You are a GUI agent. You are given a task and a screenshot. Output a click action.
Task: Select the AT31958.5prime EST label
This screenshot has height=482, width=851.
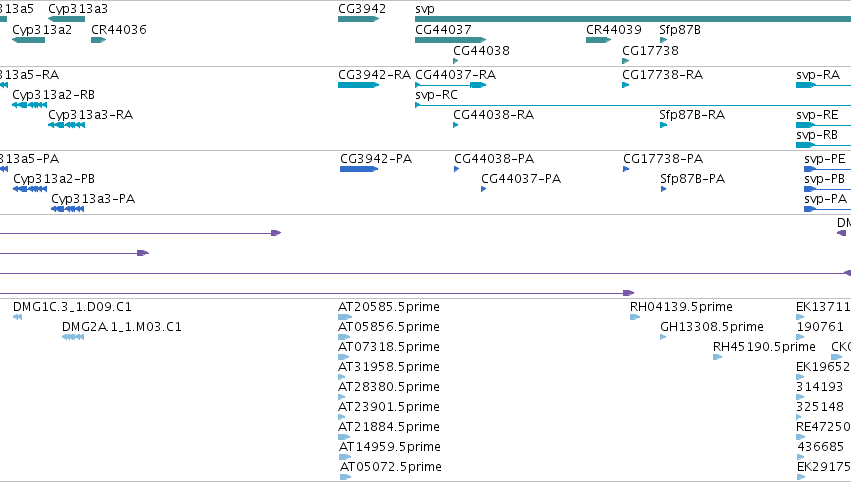coord(389,367)
